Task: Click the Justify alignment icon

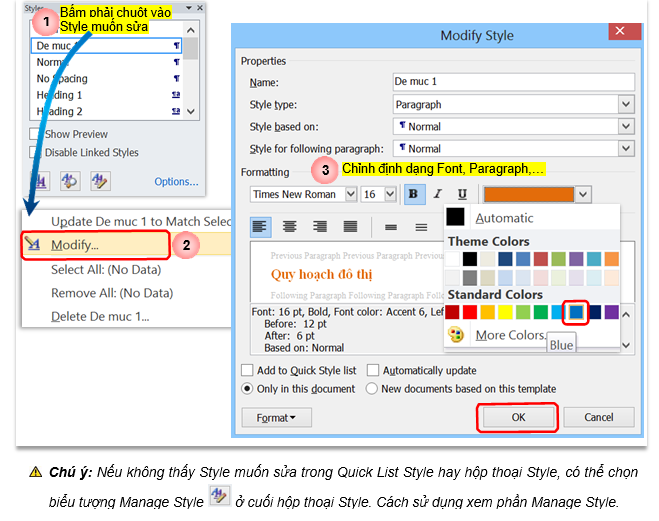Action: coord(350,227)
